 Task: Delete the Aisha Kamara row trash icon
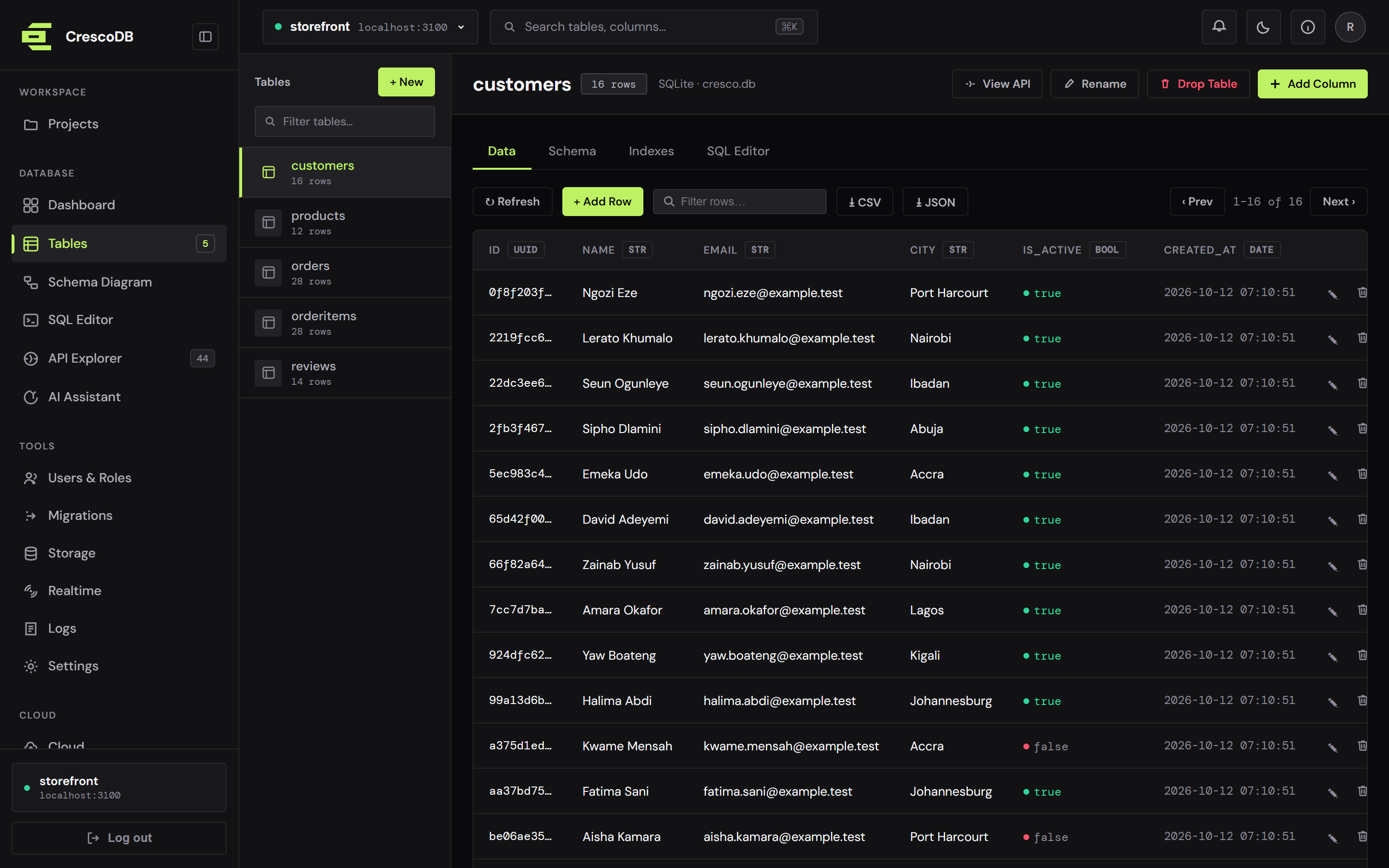click(x=1362, y=837)
